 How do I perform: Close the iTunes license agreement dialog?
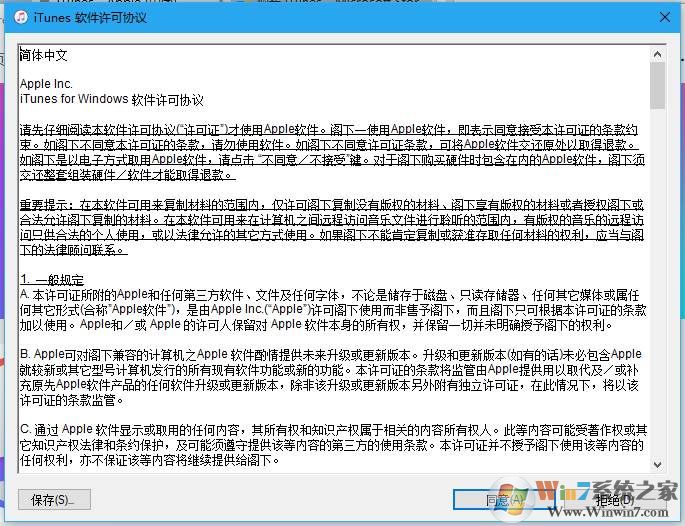coord(665,17)
